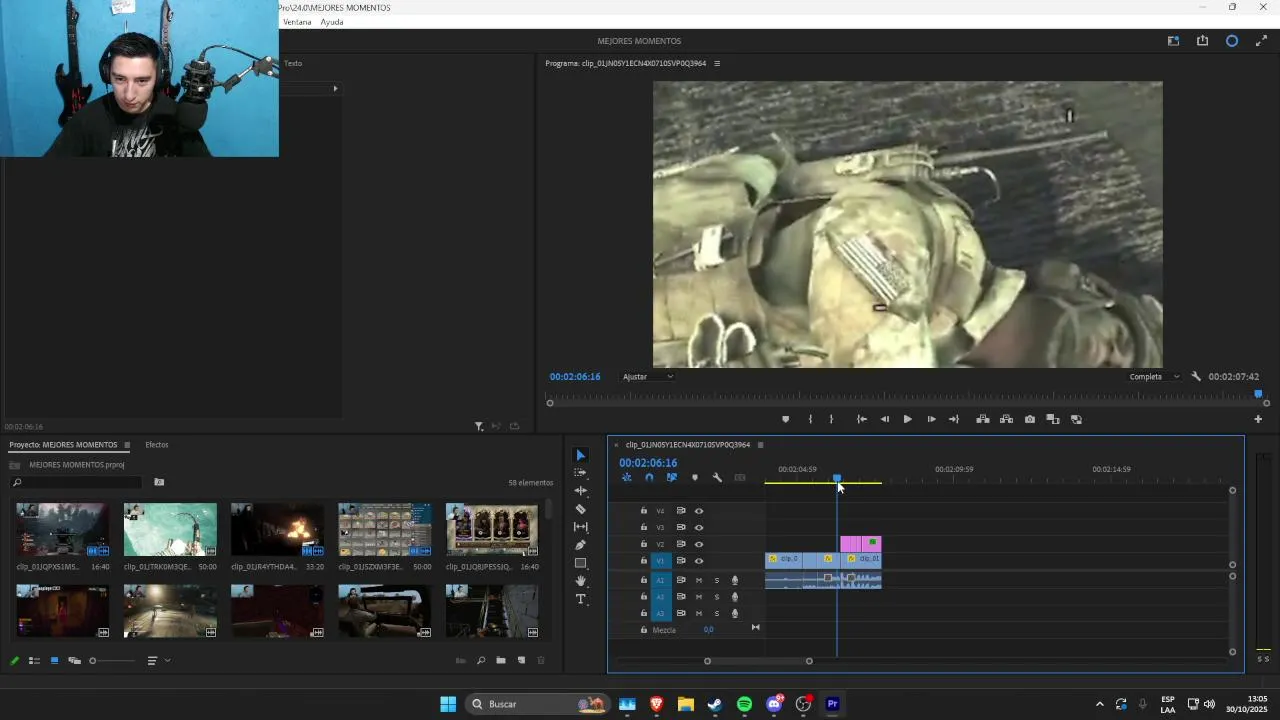The image size is (1280, 720).
Task: Open timeline display settings wrench
Action: pyautogui.click(x=717, y=478)
